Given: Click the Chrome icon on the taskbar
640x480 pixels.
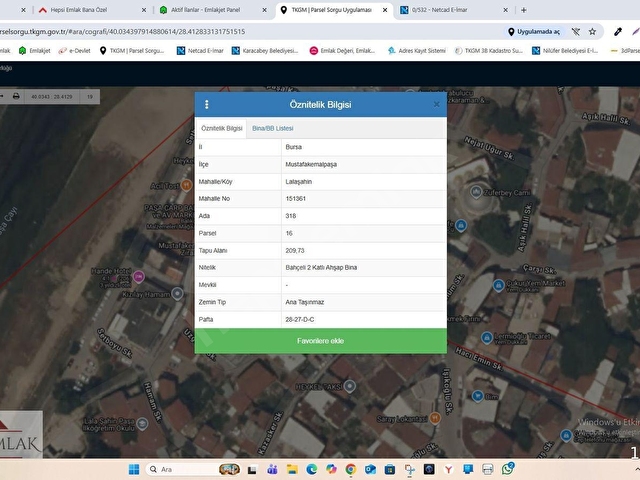Looking at the screenshot, I should pyautogui.click(x=351, y=469).
